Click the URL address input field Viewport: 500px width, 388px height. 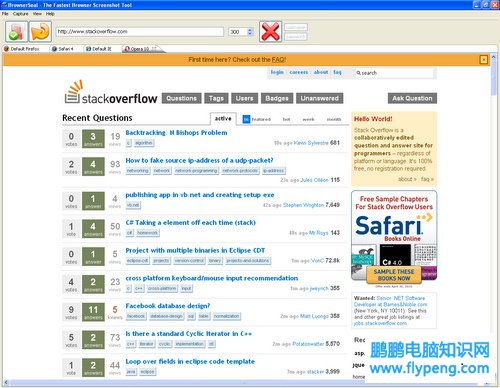click(139, 32)
